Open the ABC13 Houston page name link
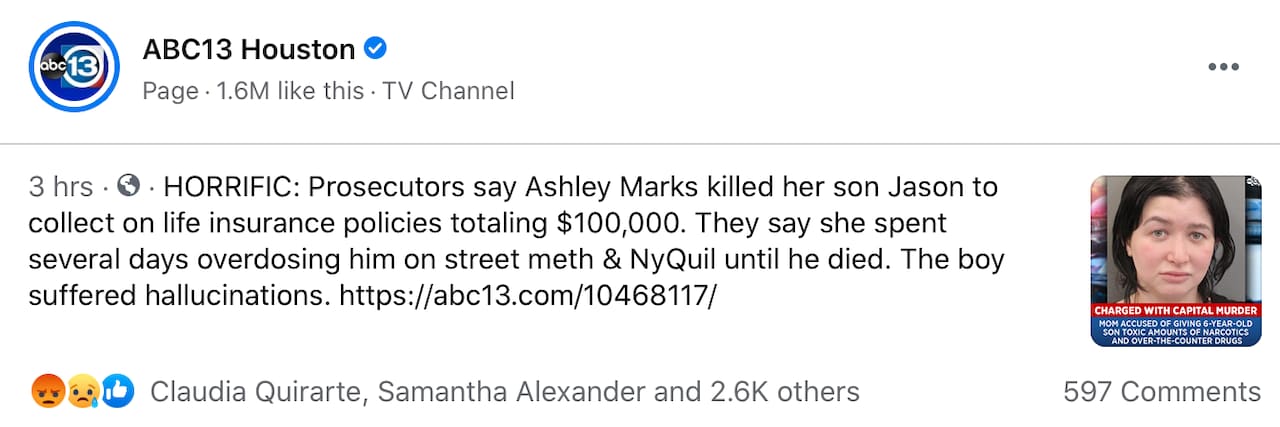This screenshot has height=427, width=1280. (x=248, y=49)
